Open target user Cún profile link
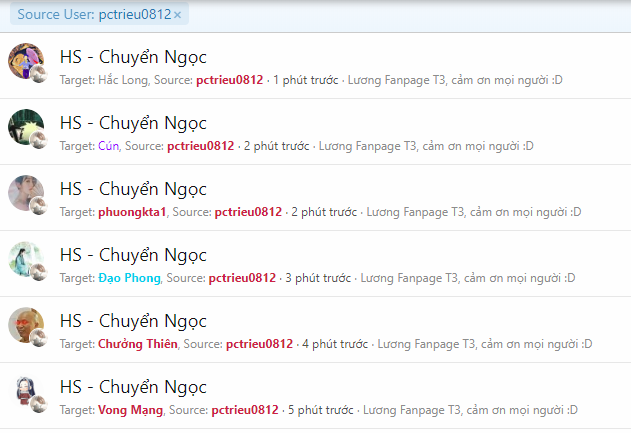The width and height of the screenshot is (631, 433). click(109, 146)
